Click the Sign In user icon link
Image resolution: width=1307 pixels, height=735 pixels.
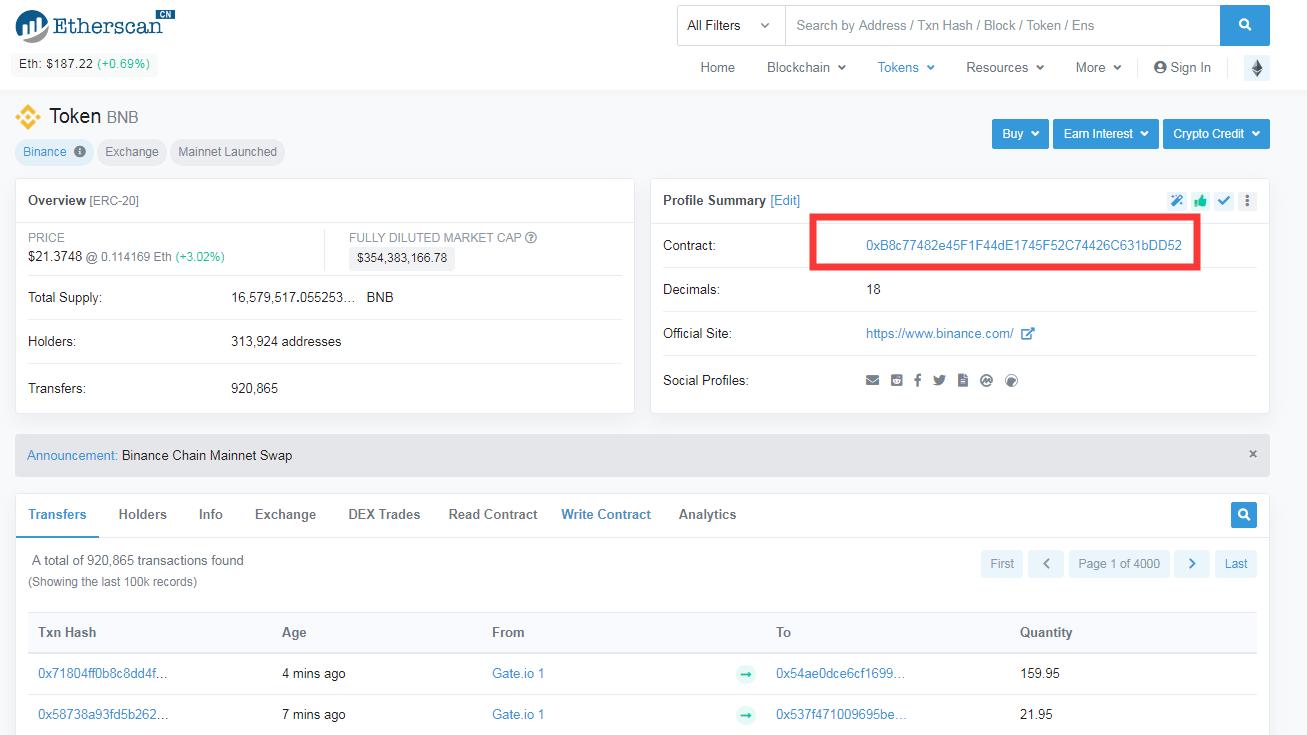coord(1182,68)
